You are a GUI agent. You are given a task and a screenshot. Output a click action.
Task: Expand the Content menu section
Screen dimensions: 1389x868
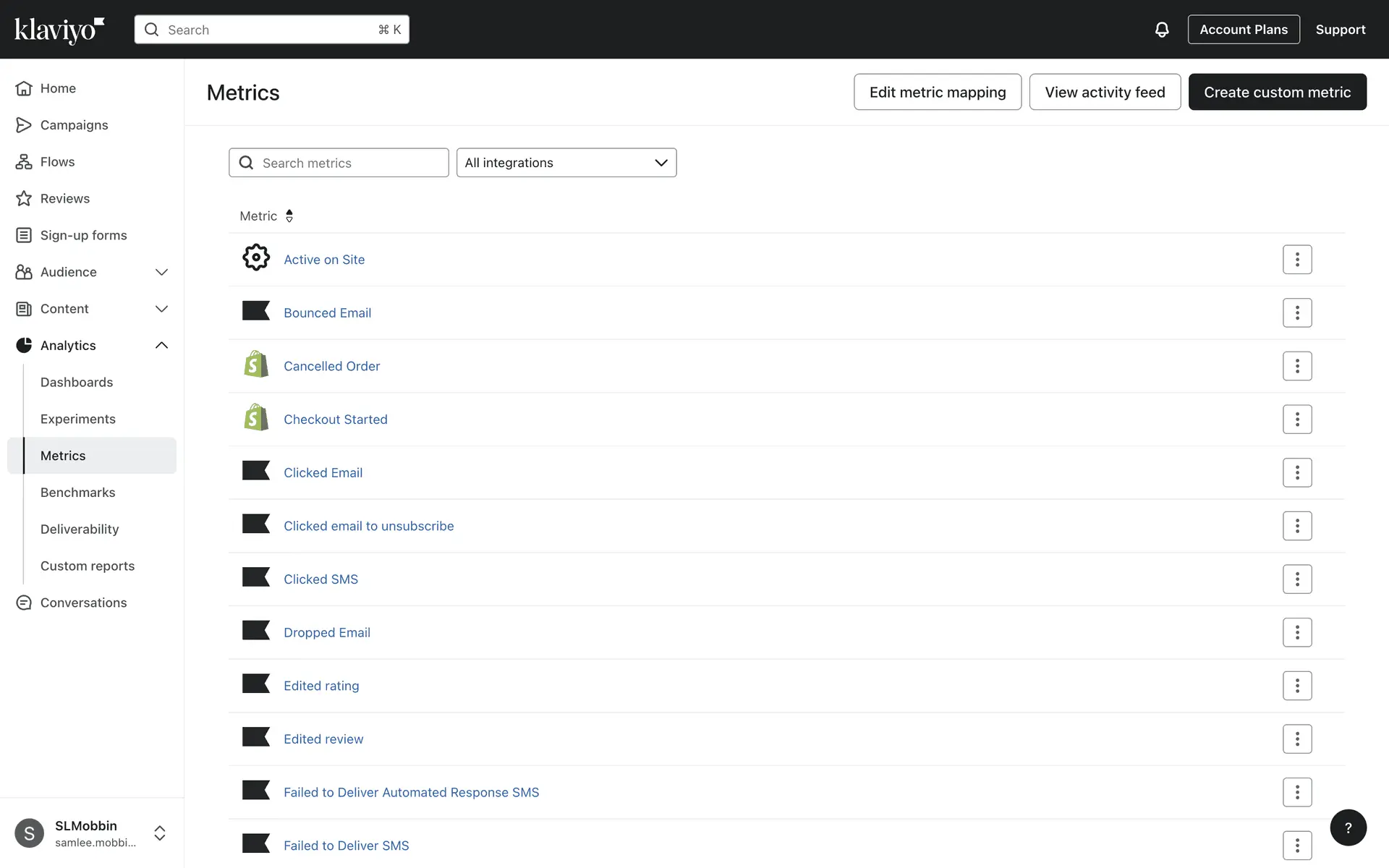tap(161, 309)
